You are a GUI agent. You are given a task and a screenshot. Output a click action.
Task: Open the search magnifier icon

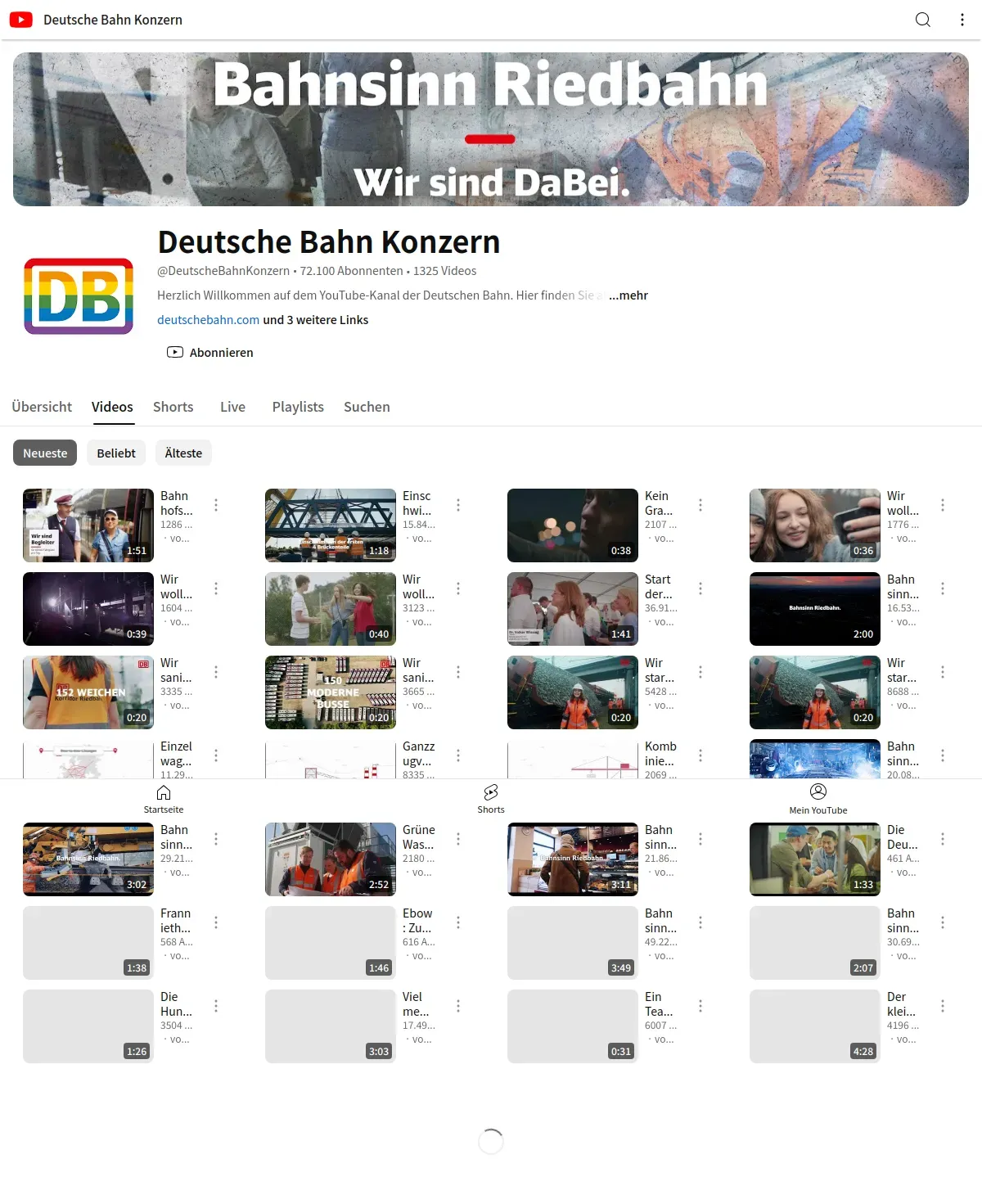[923, 20]
